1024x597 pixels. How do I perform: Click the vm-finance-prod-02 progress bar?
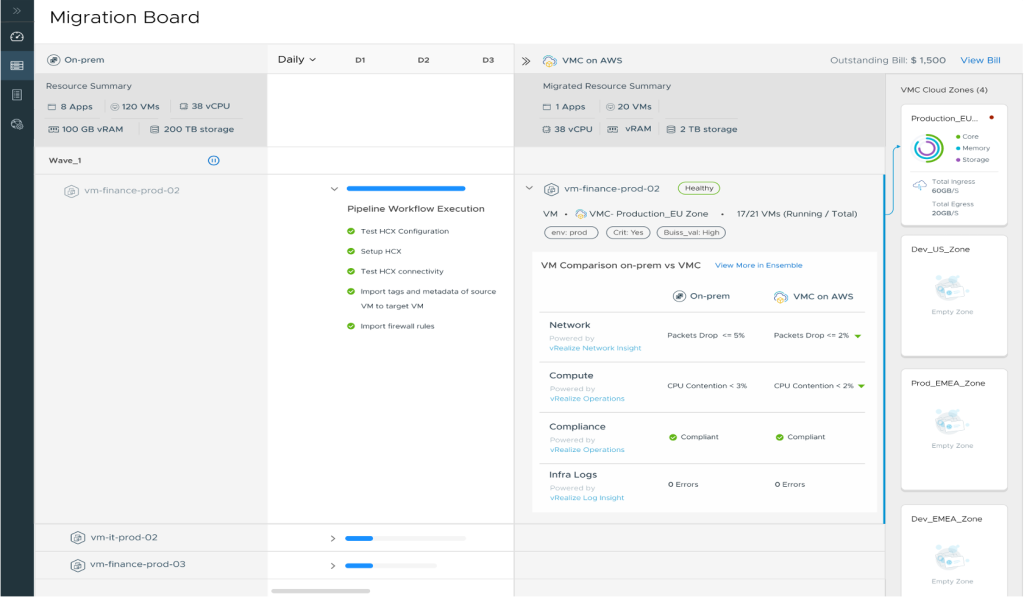405,188
